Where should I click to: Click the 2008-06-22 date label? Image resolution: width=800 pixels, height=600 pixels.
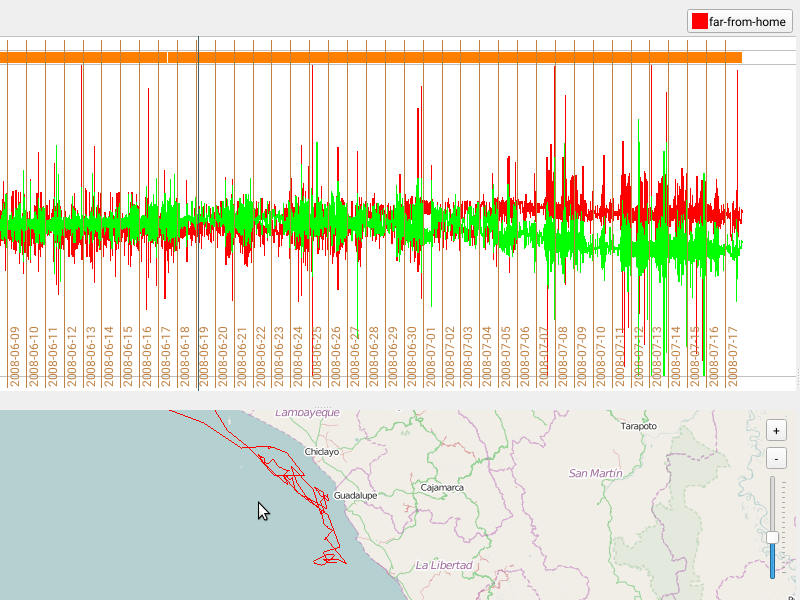(x=260, y=357)
